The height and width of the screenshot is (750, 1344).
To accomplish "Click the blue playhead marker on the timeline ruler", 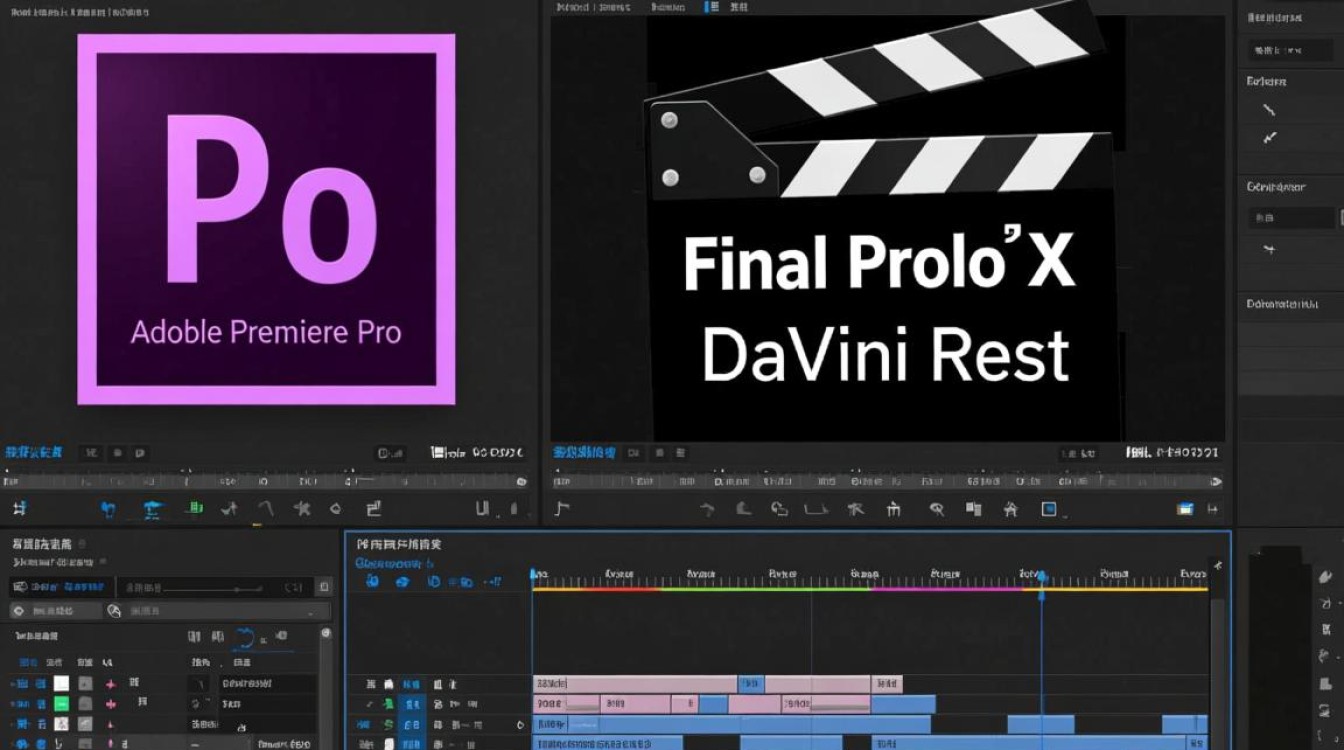I will click(x=1041, y=577).
